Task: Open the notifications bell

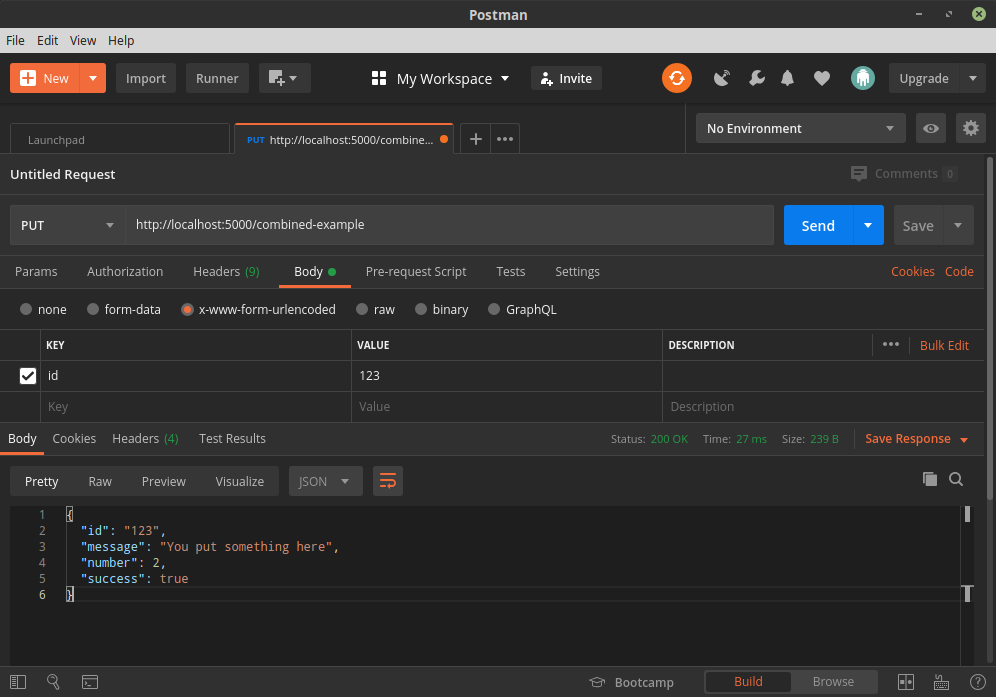Action: (787, 78)
